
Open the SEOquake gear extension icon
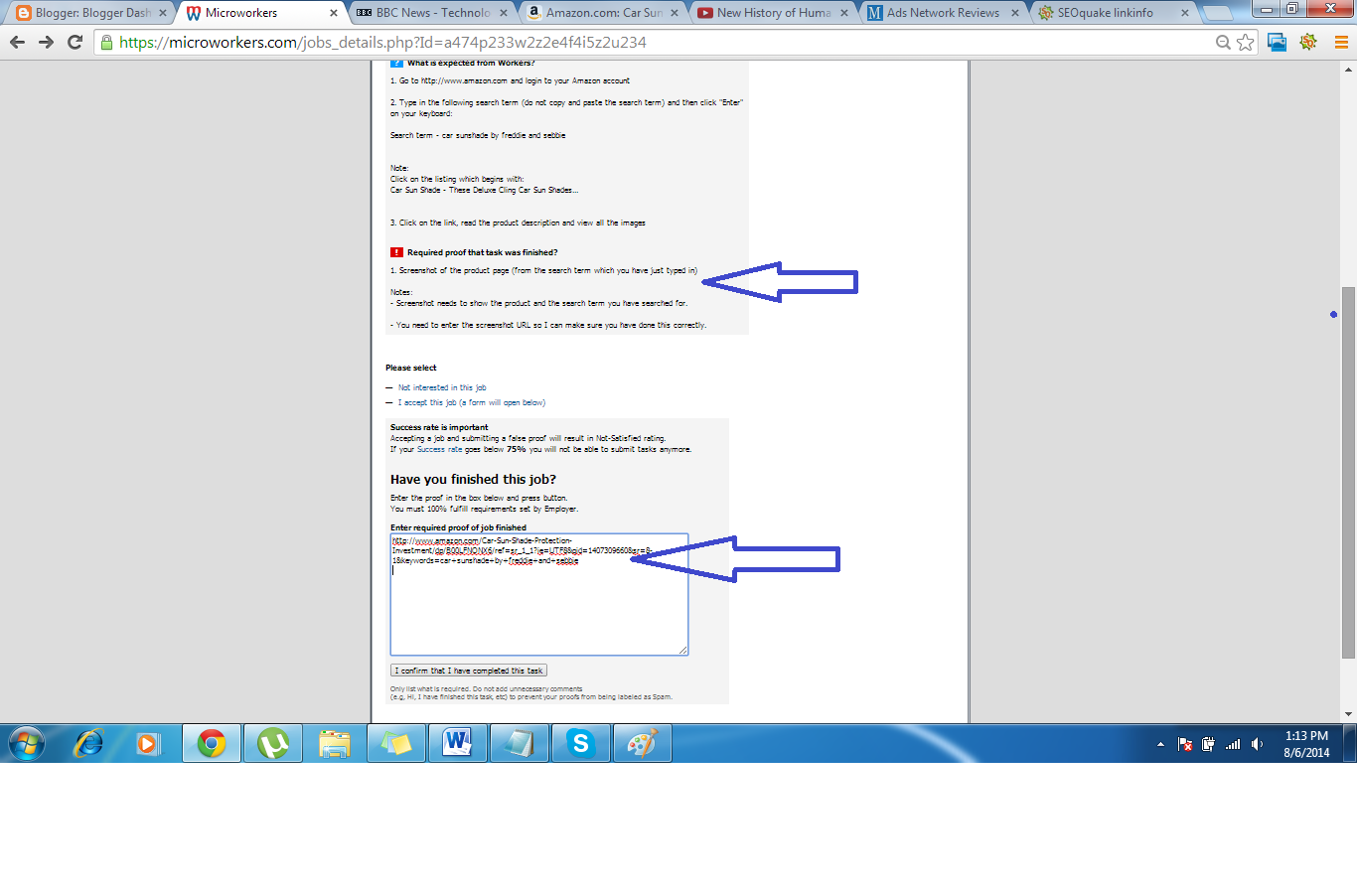1308,42
